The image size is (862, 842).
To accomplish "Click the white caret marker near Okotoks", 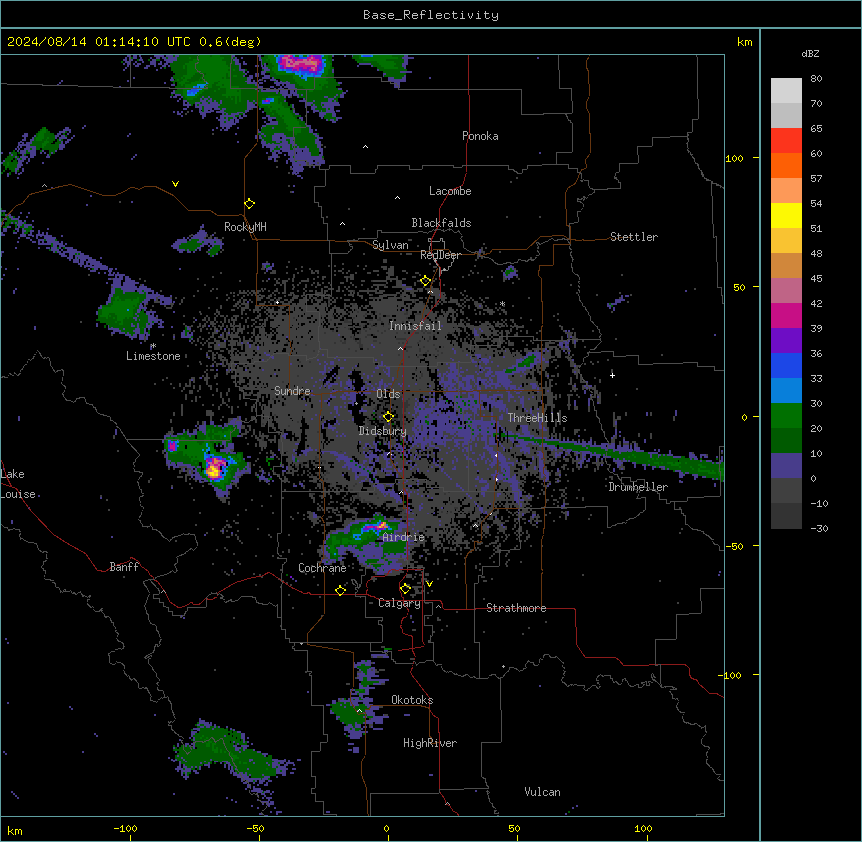I will click(359, 710).
